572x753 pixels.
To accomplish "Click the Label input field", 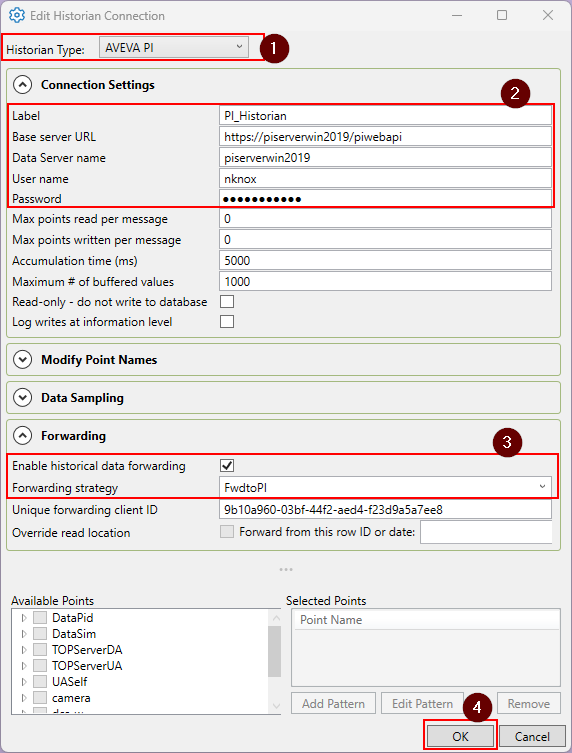I will pos(385,116).
